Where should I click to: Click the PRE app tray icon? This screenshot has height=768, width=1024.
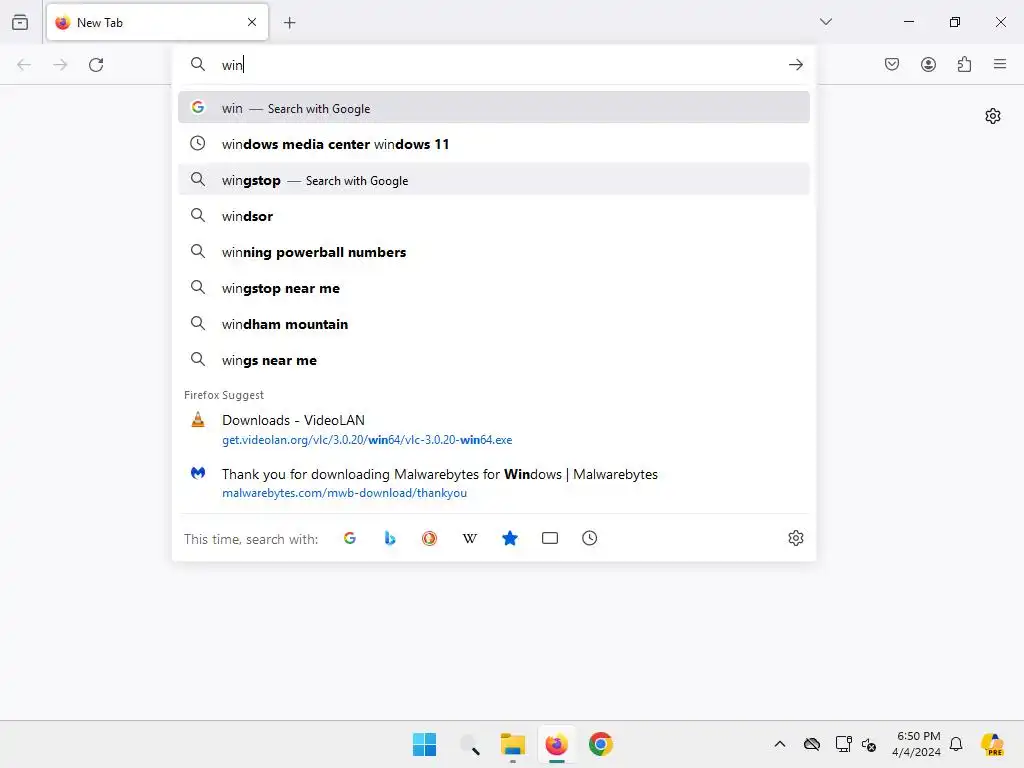click(992, 744)
